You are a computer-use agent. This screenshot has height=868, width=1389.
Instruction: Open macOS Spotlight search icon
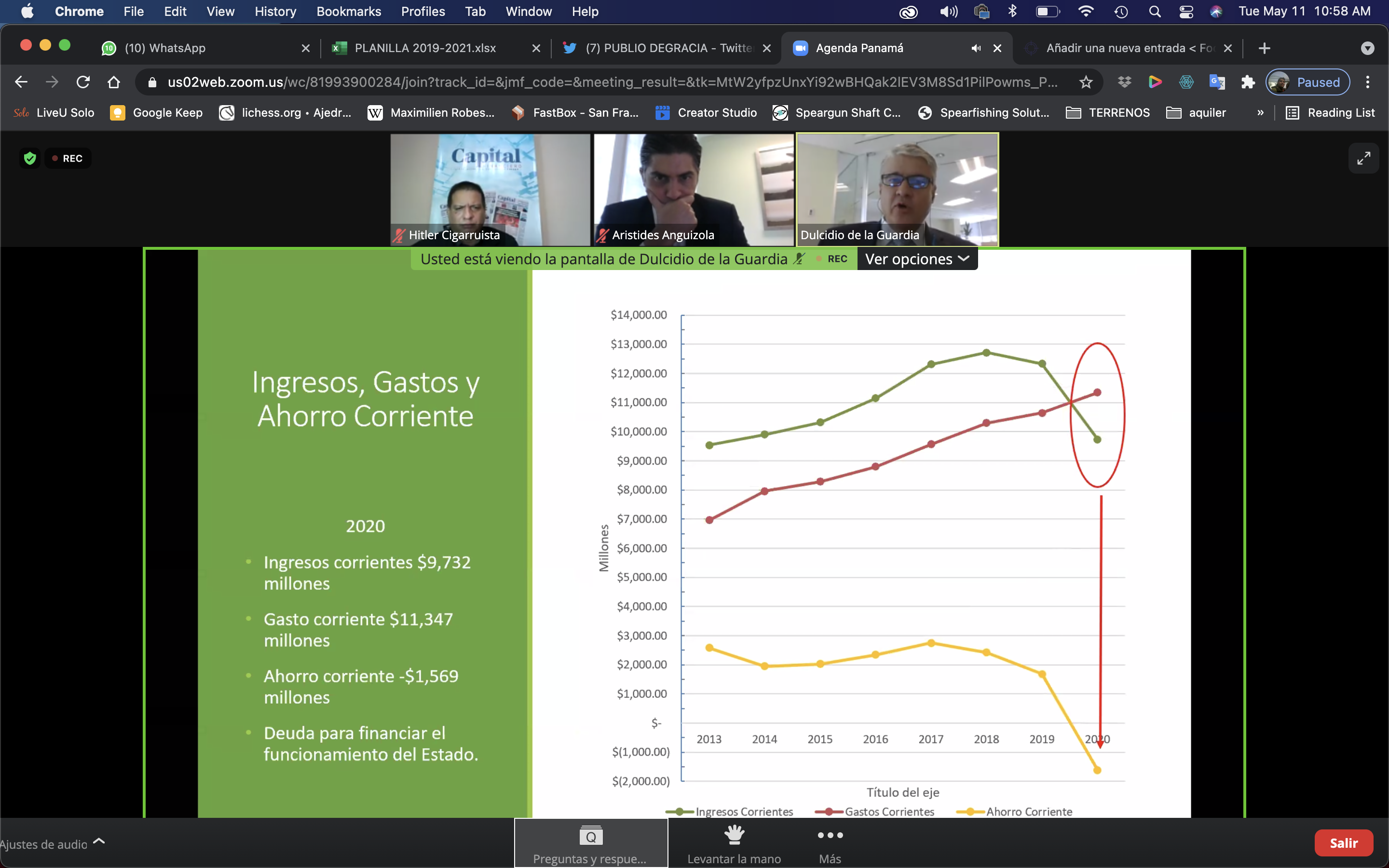tap(1155, 12)
